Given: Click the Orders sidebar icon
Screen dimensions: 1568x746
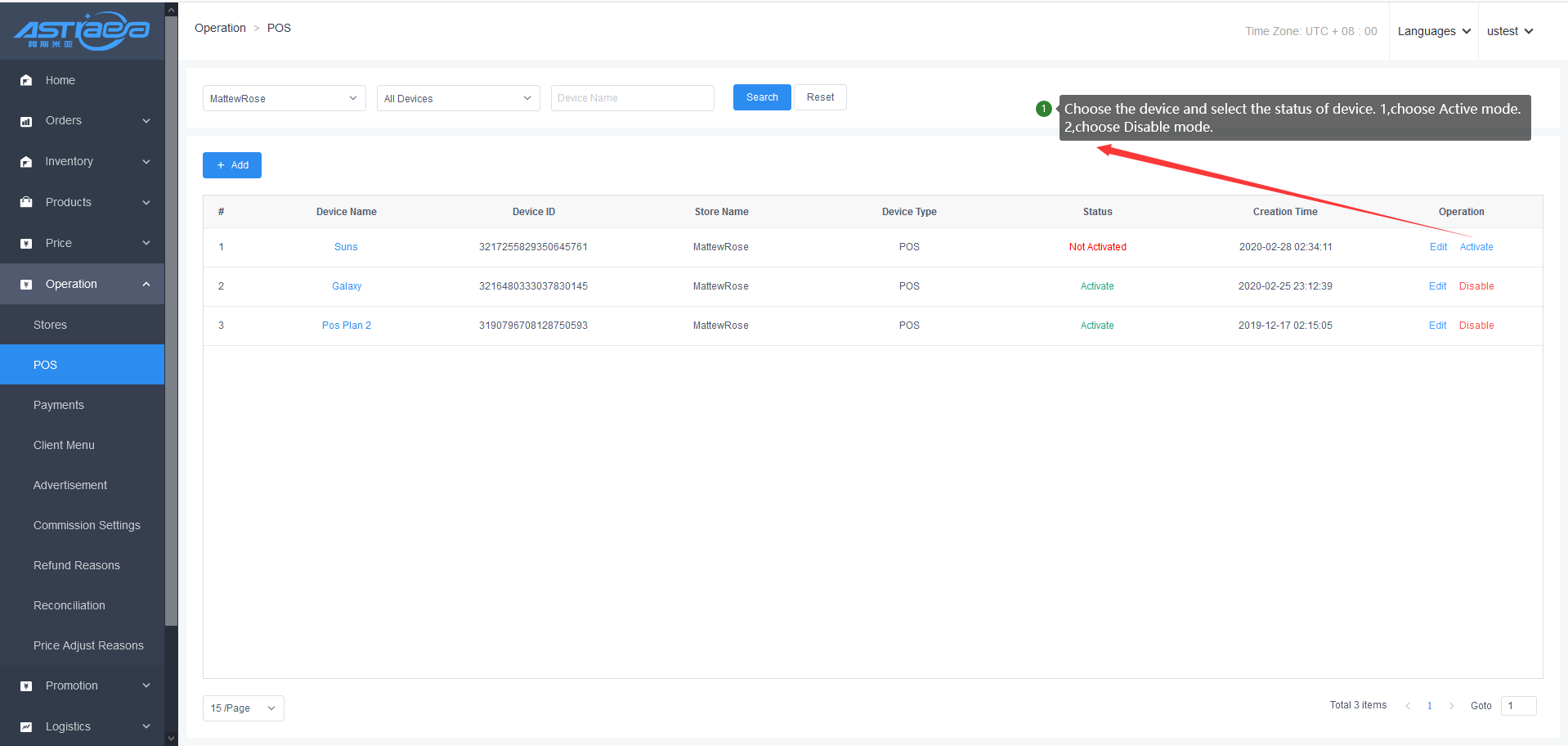Looking at the screenshot, I should click(x=26, y=121).
